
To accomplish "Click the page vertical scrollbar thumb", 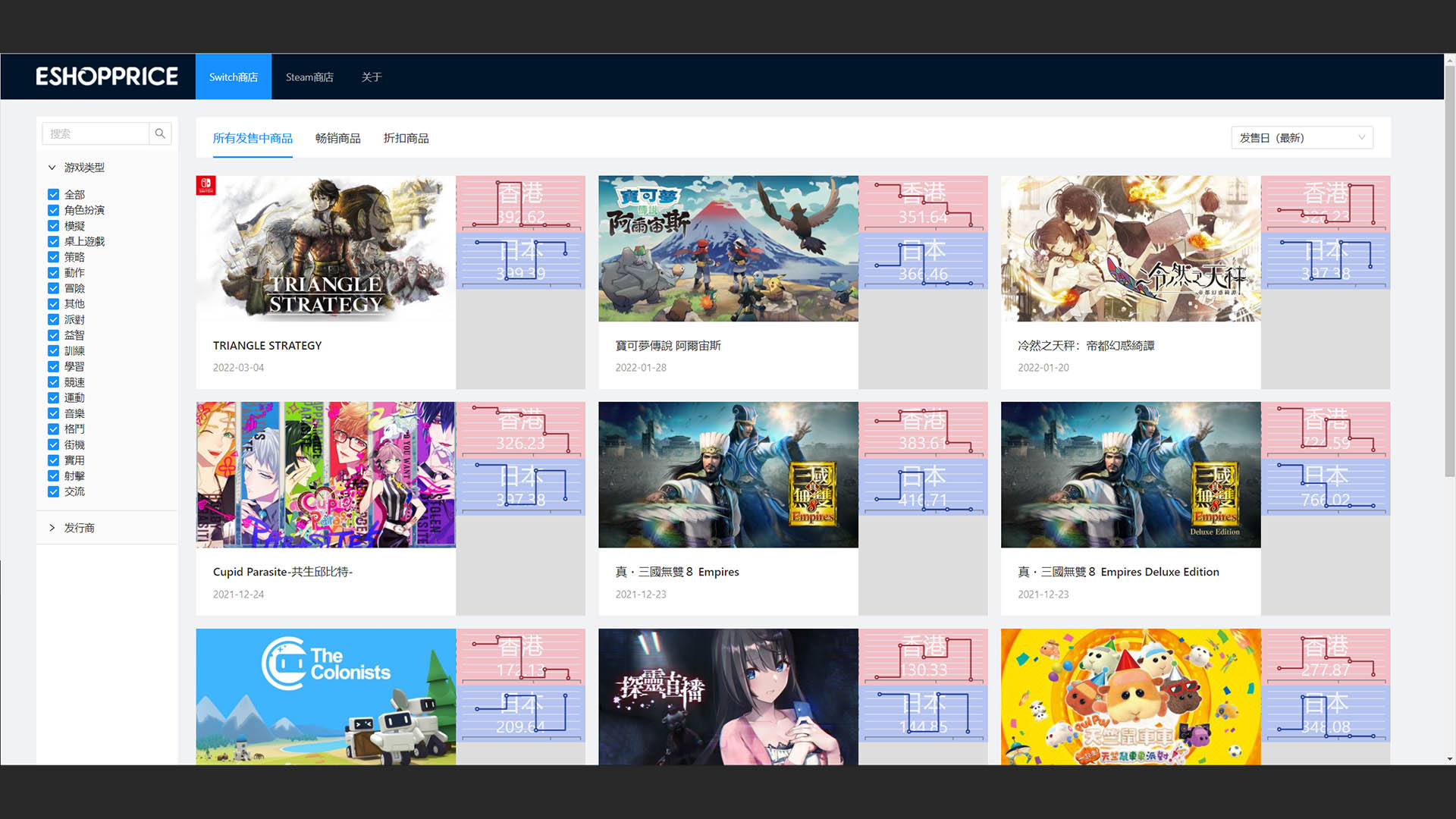I will [1450, 271].
